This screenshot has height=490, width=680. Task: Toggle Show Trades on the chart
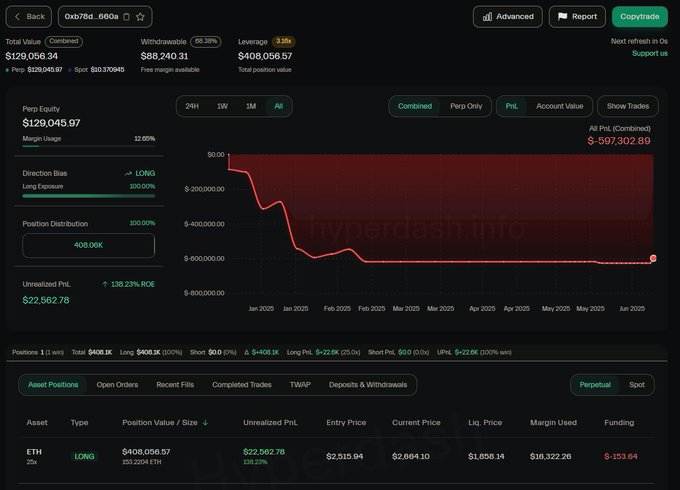[628, 106]
